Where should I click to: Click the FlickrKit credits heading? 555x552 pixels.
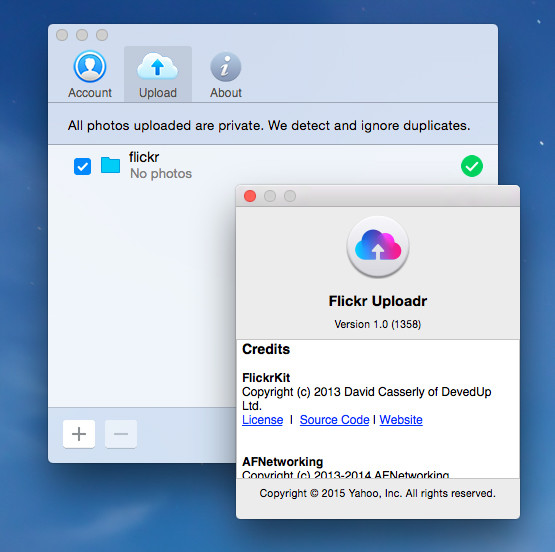266,378
